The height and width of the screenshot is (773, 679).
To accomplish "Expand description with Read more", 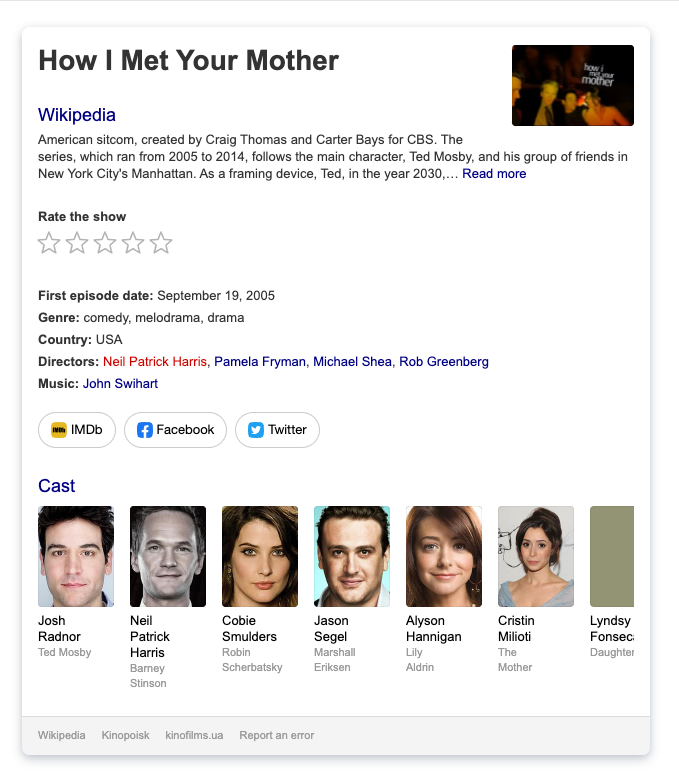I will [x=494, y=174].
